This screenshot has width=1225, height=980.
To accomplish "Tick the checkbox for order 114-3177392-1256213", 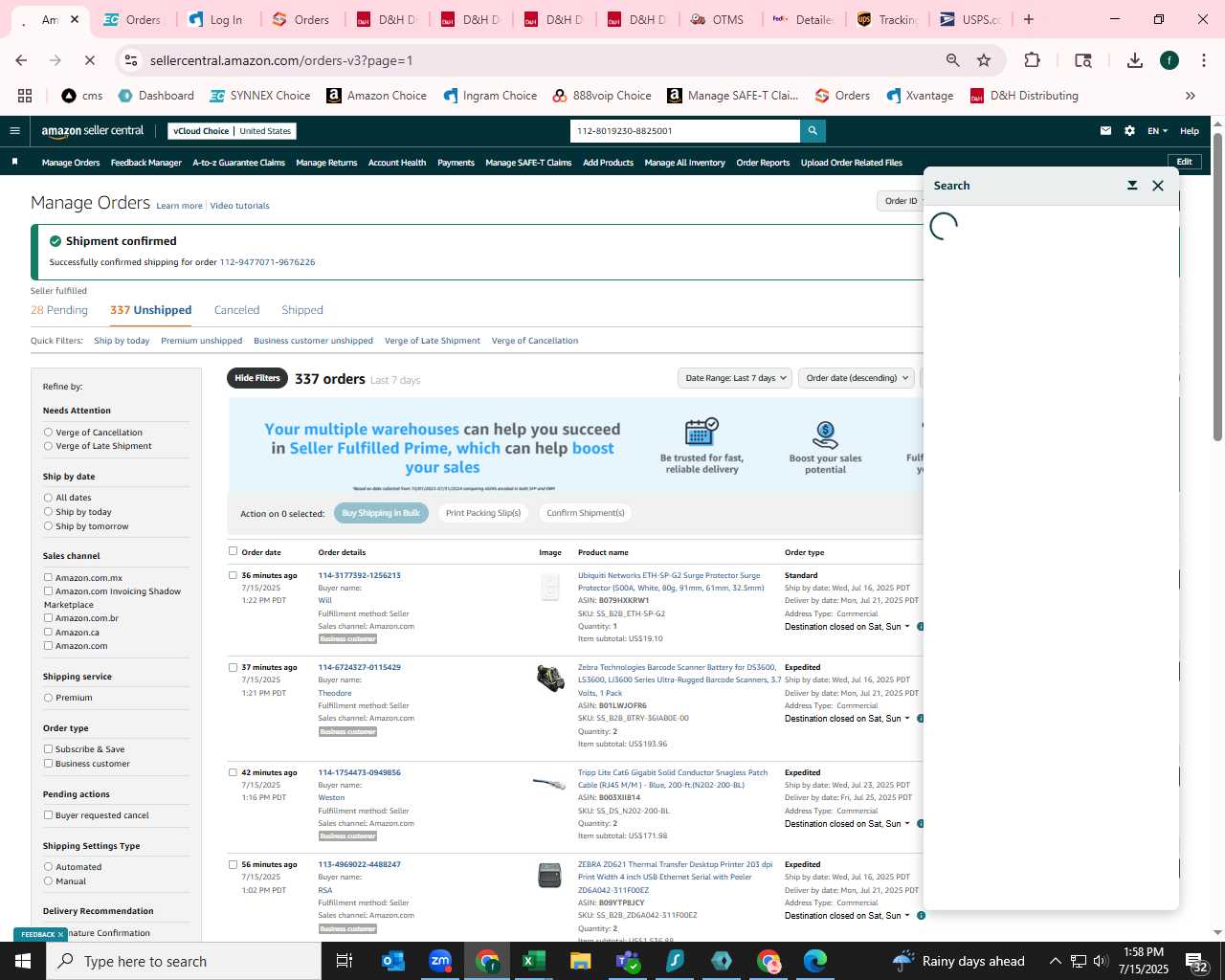I will [233, 575].
